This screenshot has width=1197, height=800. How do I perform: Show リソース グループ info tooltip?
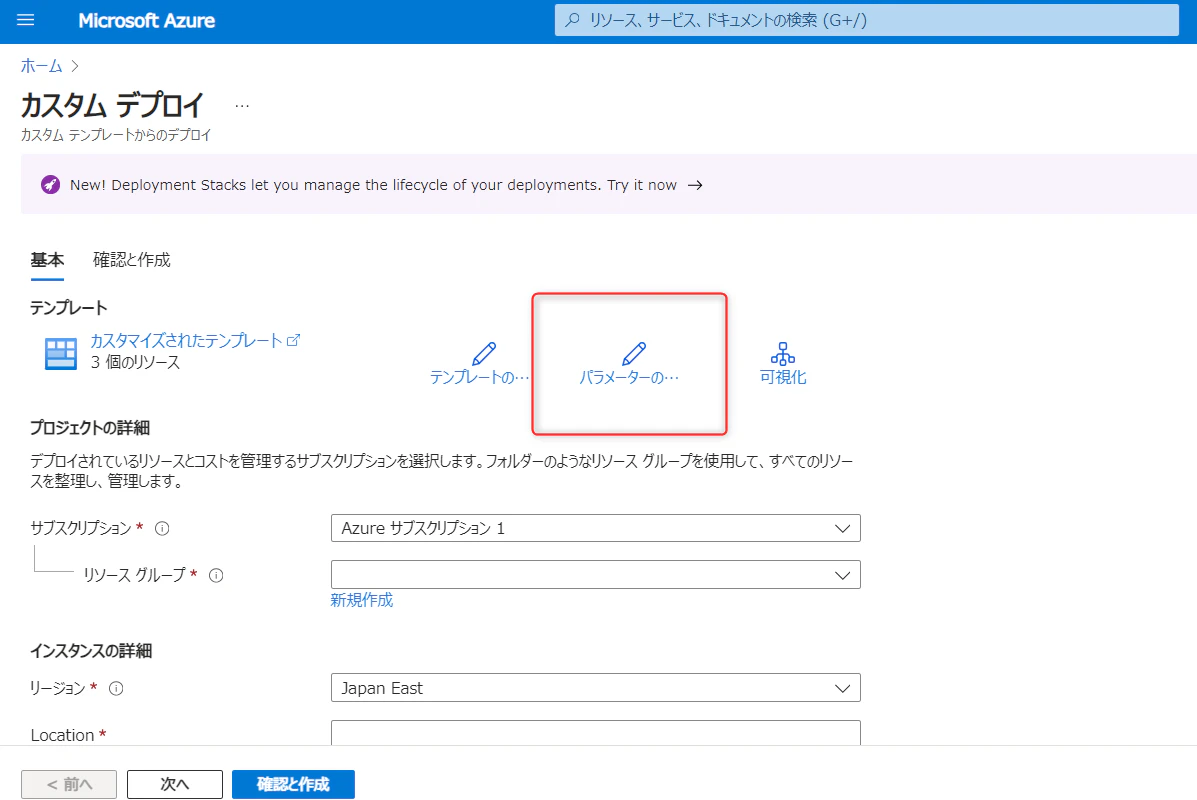(x=216, y=576)
